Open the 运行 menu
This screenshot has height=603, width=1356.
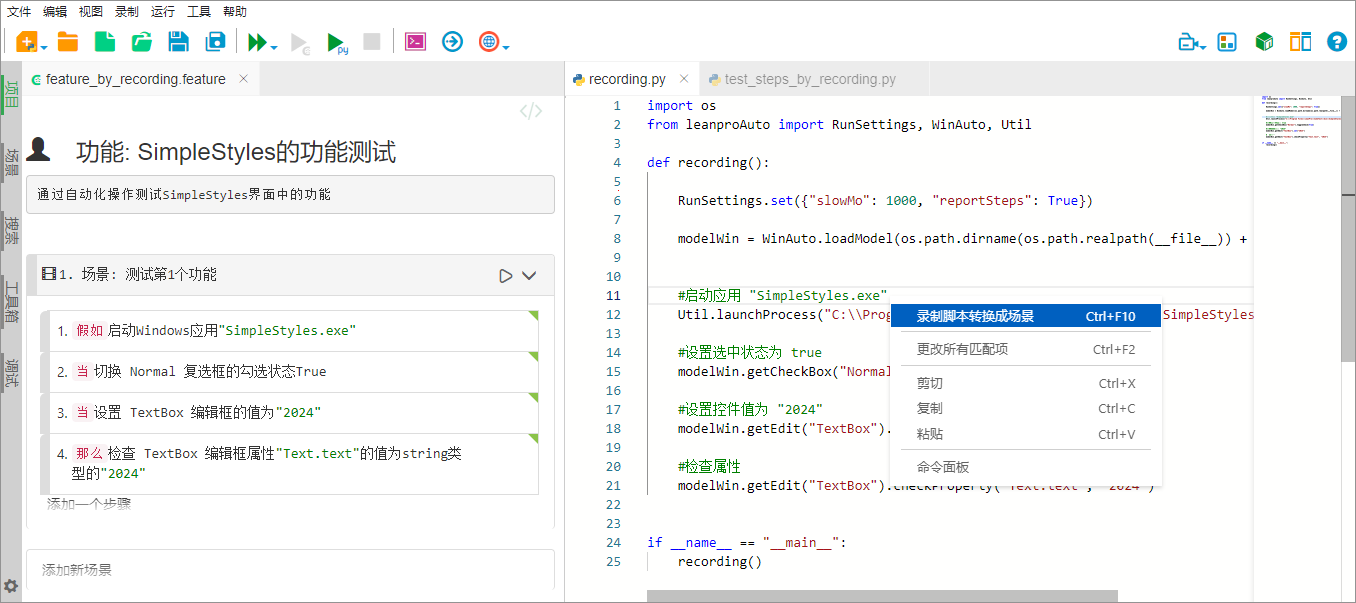point(163,12)
